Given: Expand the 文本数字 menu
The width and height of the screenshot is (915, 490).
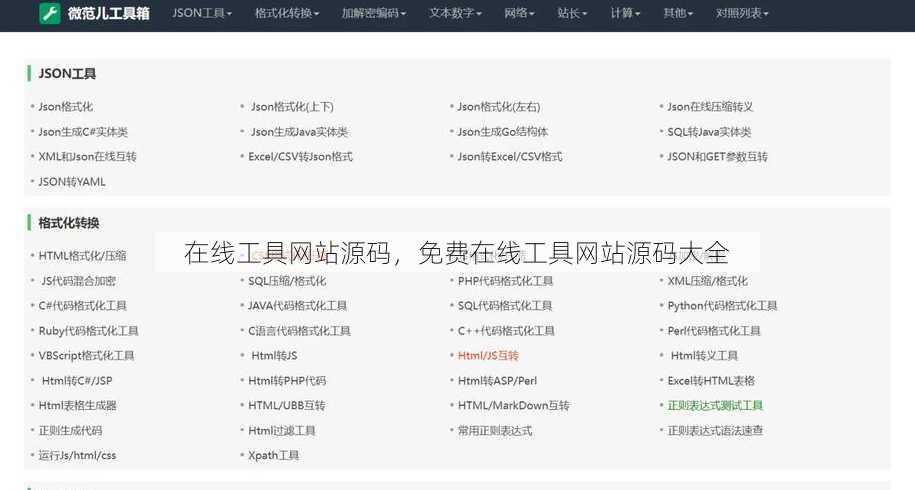Looking at the screenshot, I should (455, 13).
